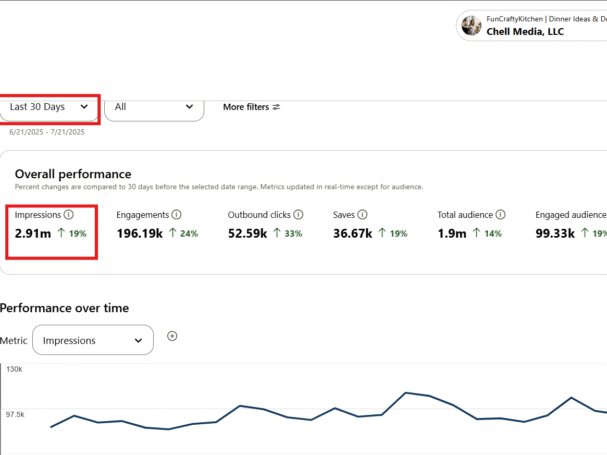Show the Total audience info icon details
The width and height of the screenshot is (607, 455).
click(500, 215)
